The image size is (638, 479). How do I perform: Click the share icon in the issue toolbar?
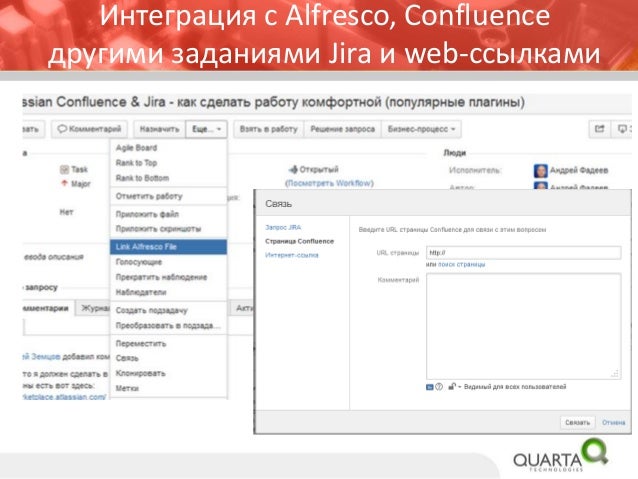(599, 129)
